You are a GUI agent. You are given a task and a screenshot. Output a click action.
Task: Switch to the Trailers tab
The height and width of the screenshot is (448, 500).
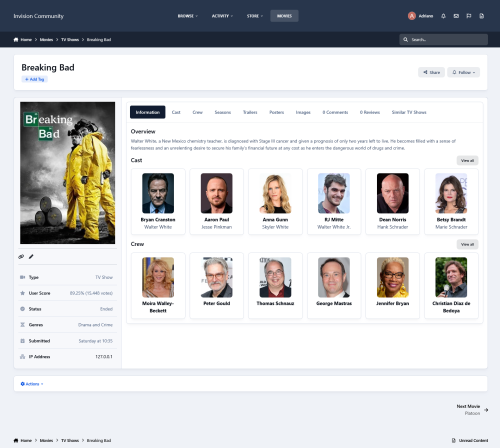[x=250, y=112]
